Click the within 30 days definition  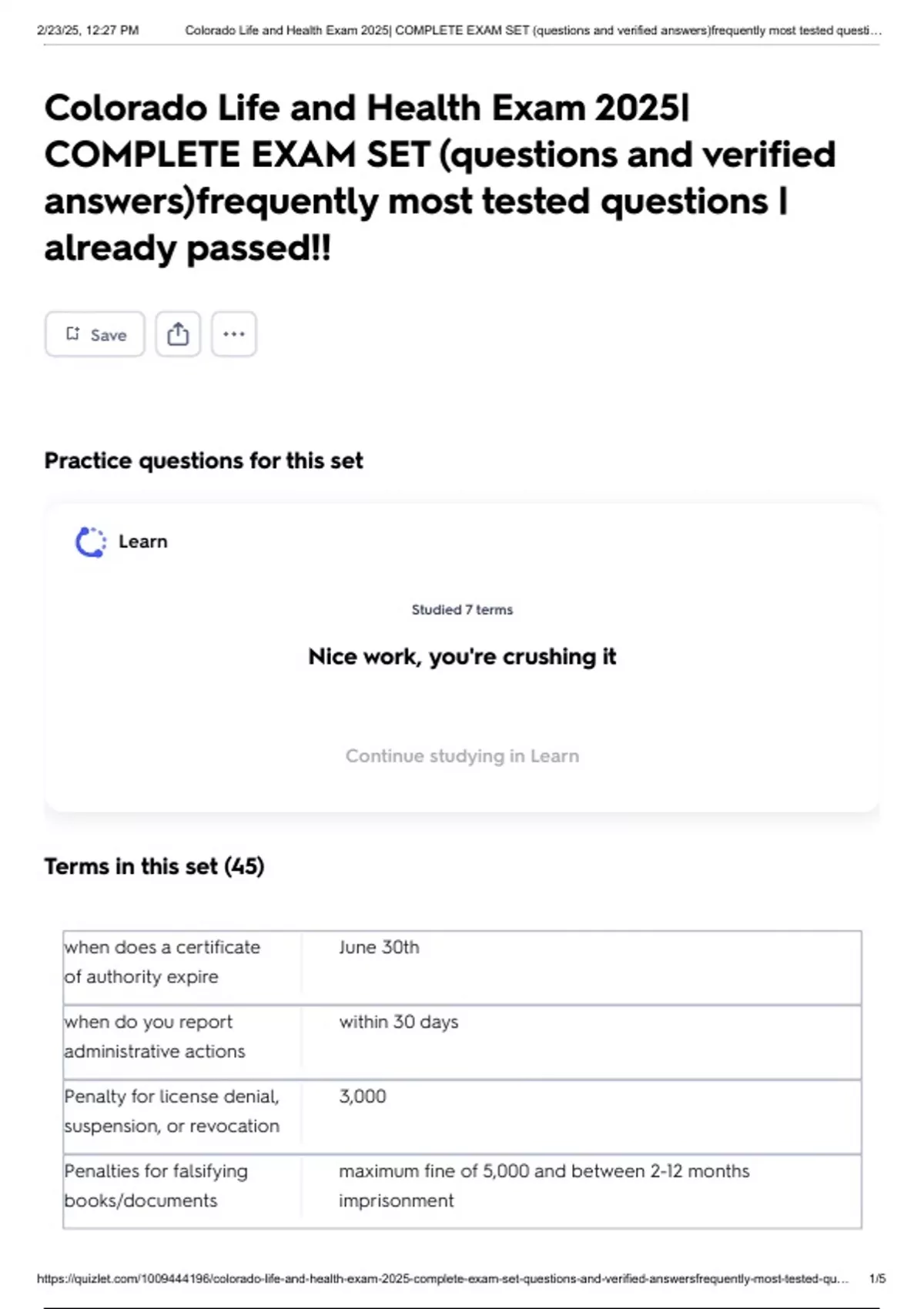398,1023
